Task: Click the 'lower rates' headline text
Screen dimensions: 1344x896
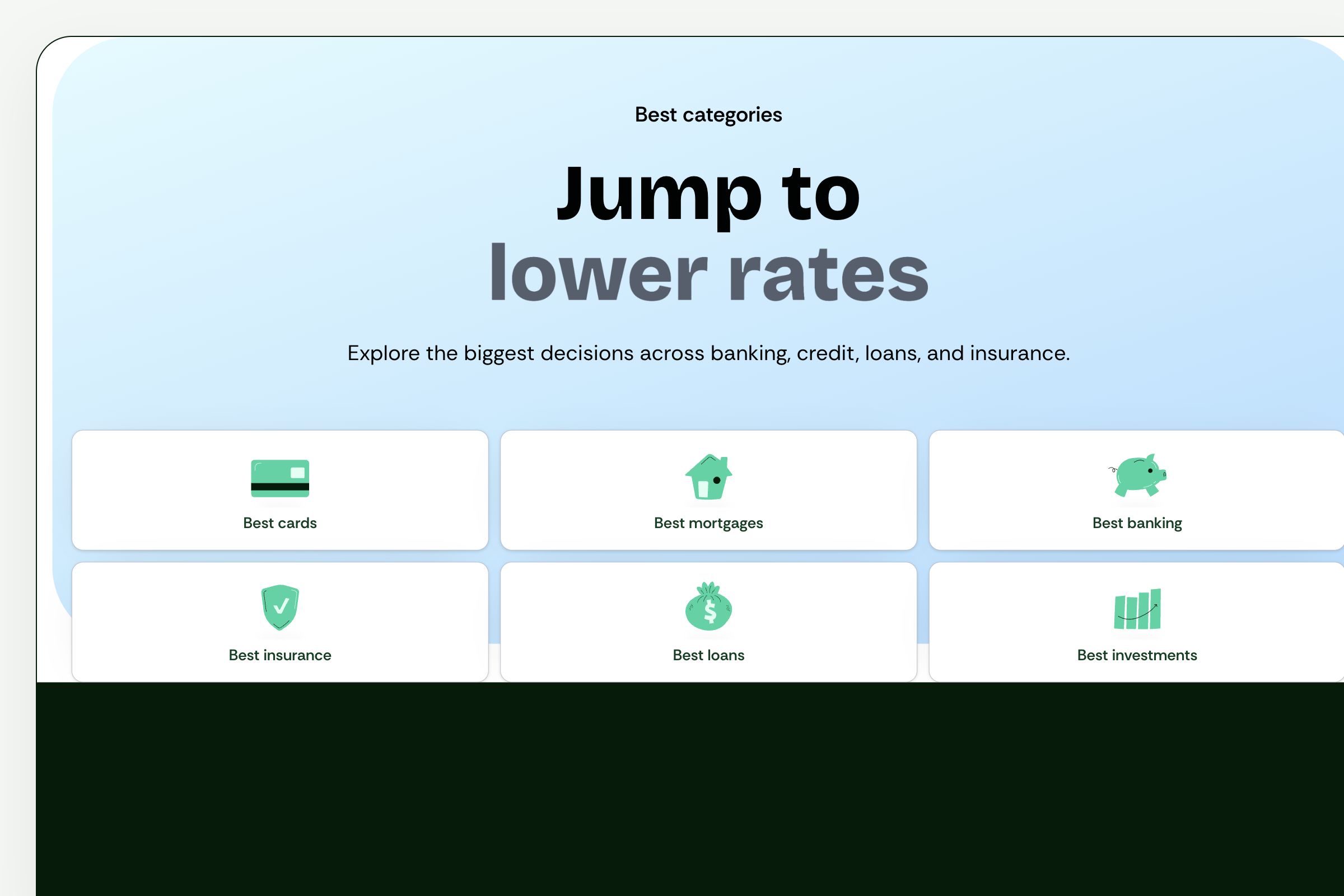Action: point(708,273)
